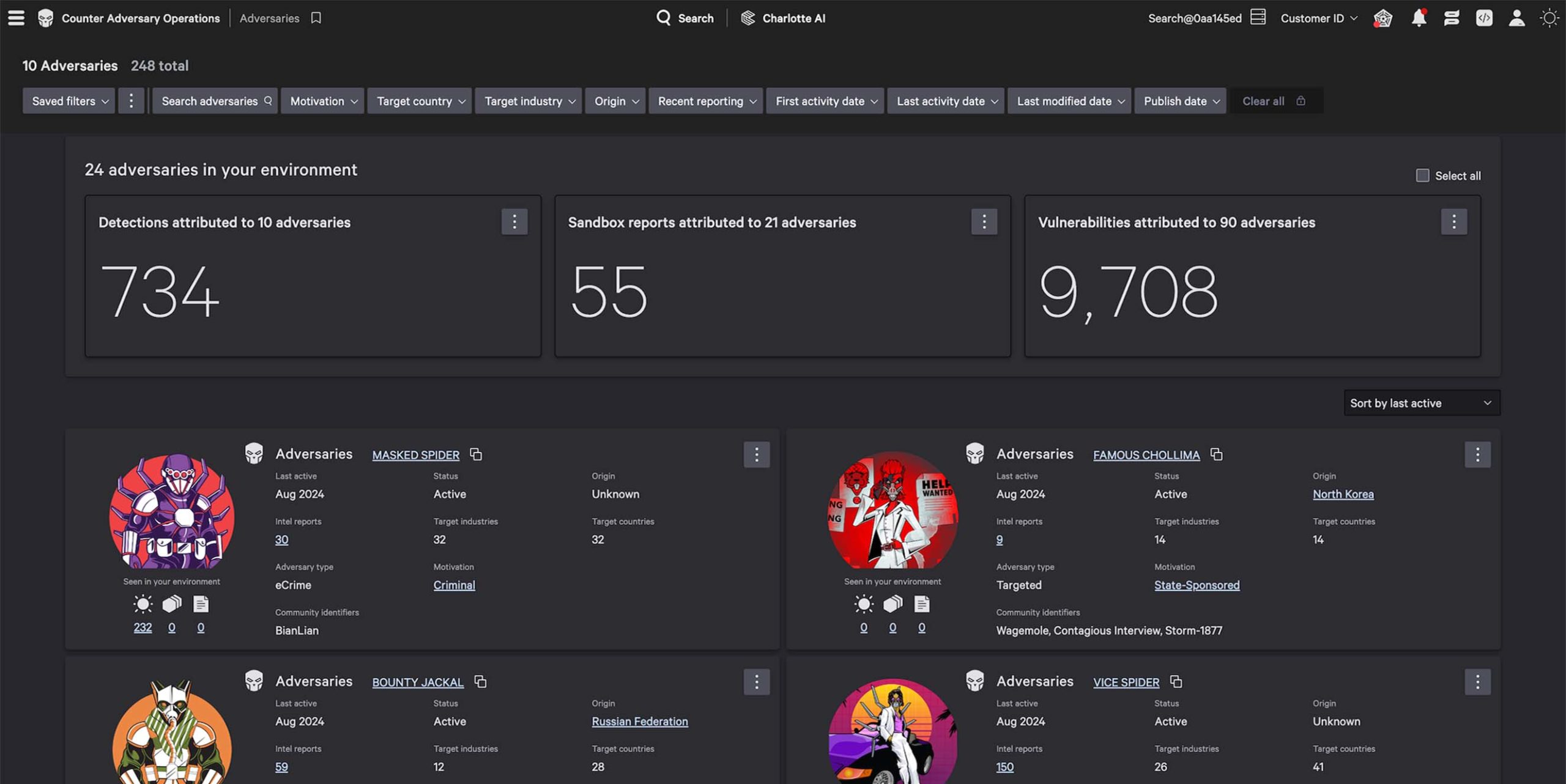Open the notifications bell
The height and width of the screenshot is (784, 1566).
pos(1419,18)
